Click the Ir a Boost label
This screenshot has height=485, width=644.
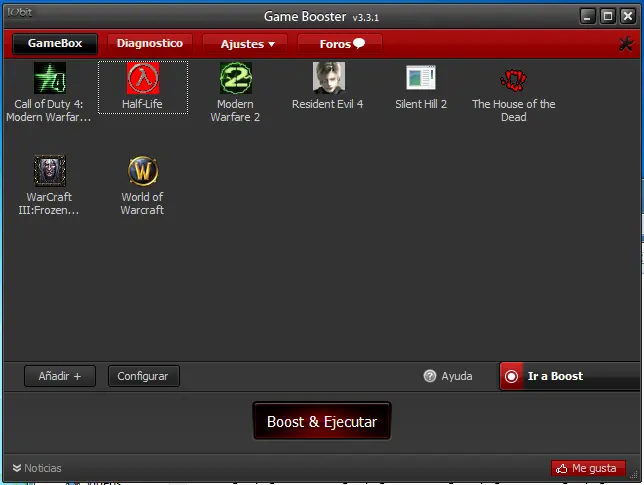(555, 376)
